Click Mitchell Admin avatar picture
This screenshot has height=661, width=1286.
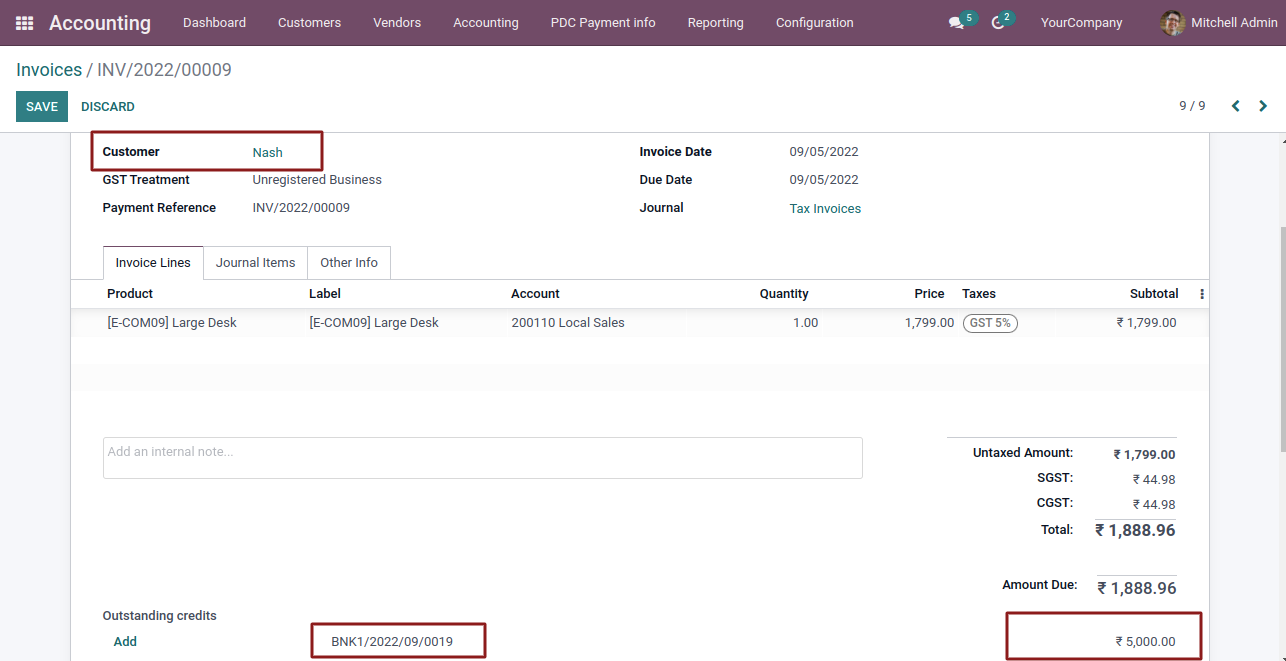coord(1172,23)
